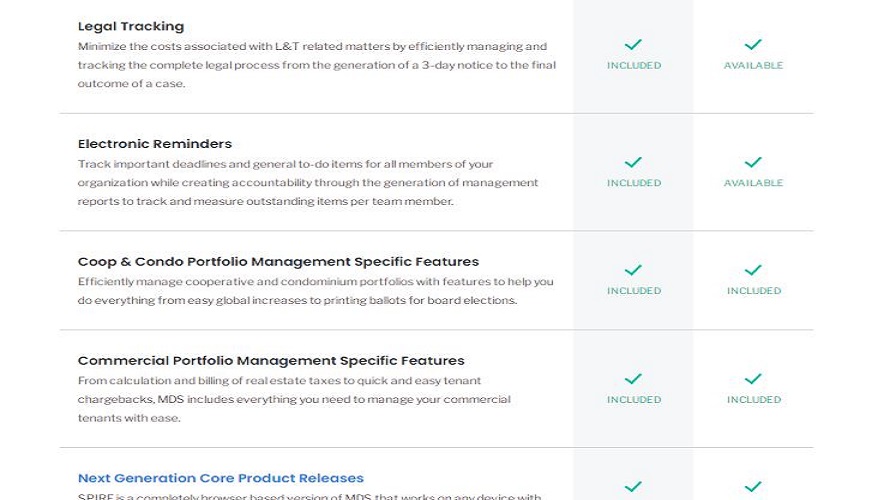Select the Electronic Reminders heading
The image size is (890, 500).
point(154,144)
